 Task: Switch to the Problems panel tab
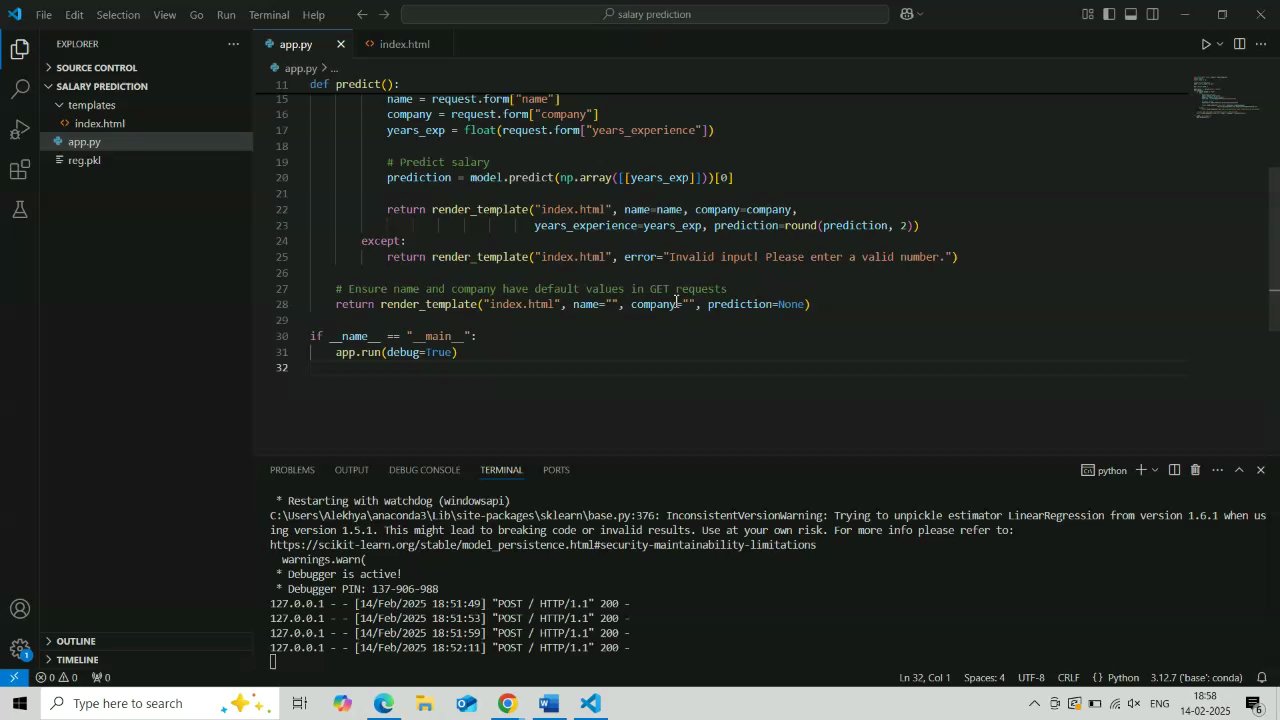click(292, 470)
